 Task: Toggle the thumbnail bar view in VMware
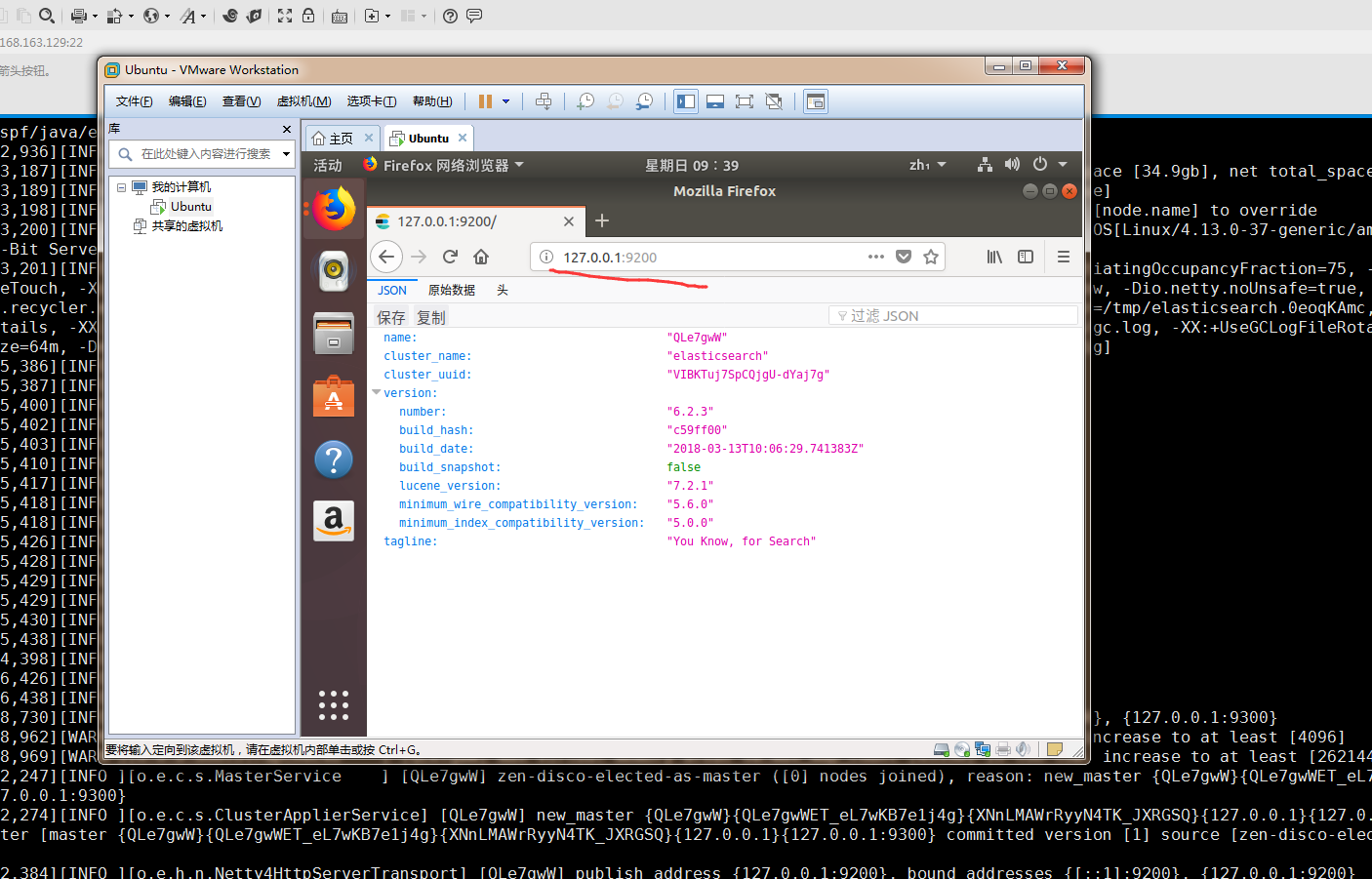(x=715, y=101)
